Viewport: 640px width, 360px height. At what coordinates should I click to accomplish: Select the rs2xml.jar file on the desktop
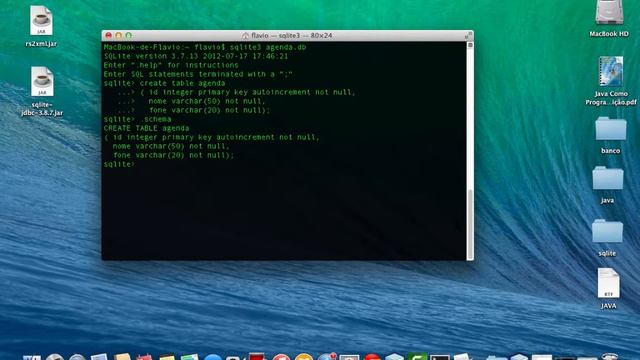pyautogui.click(x=41, y=21)
